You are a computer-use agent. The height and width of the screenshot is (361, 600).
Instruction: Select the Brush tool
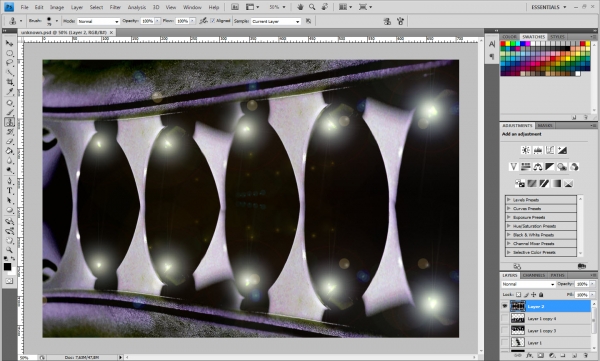(9, 113)
